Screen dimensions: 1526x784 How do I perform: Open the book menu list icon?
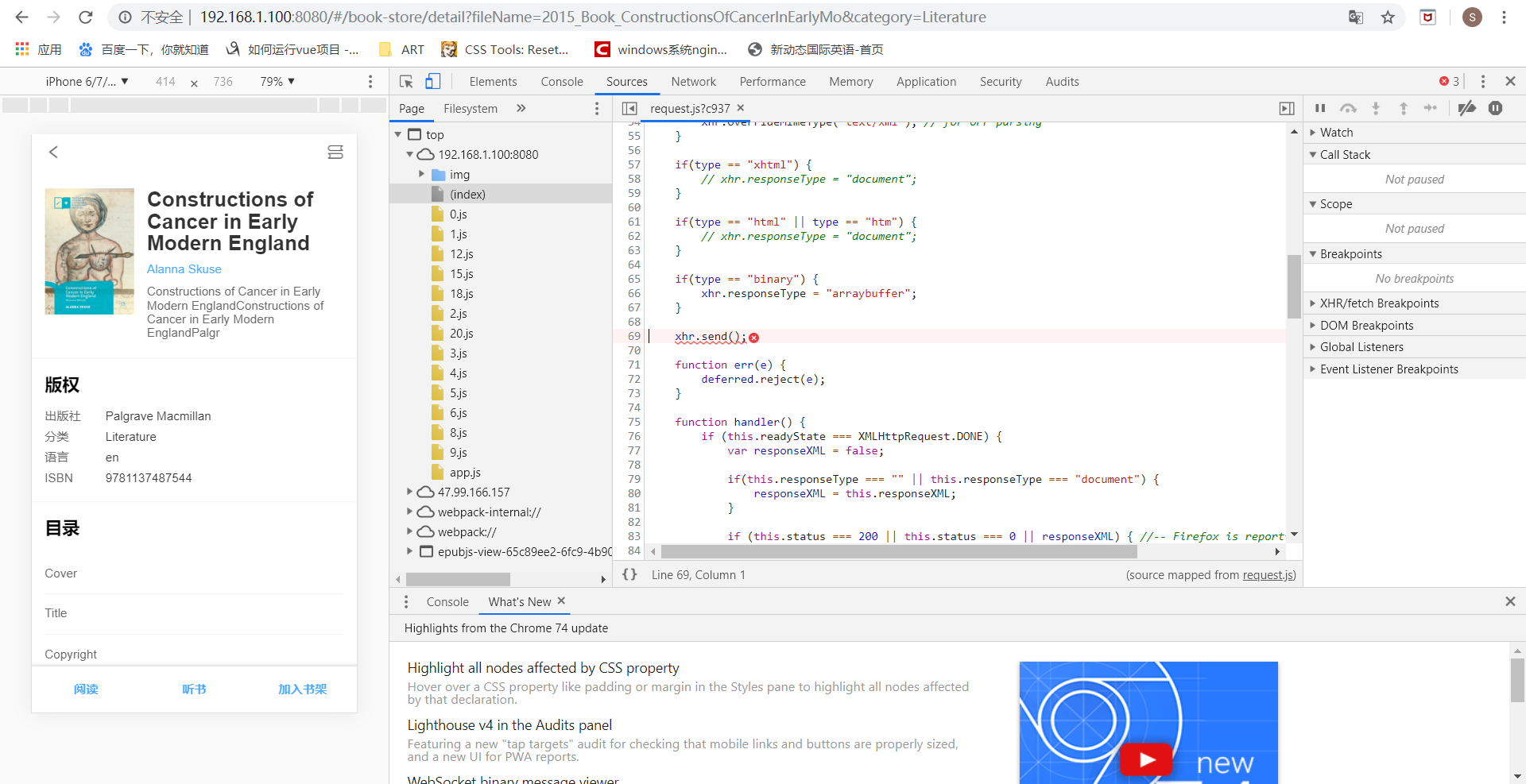click(335, 153)
